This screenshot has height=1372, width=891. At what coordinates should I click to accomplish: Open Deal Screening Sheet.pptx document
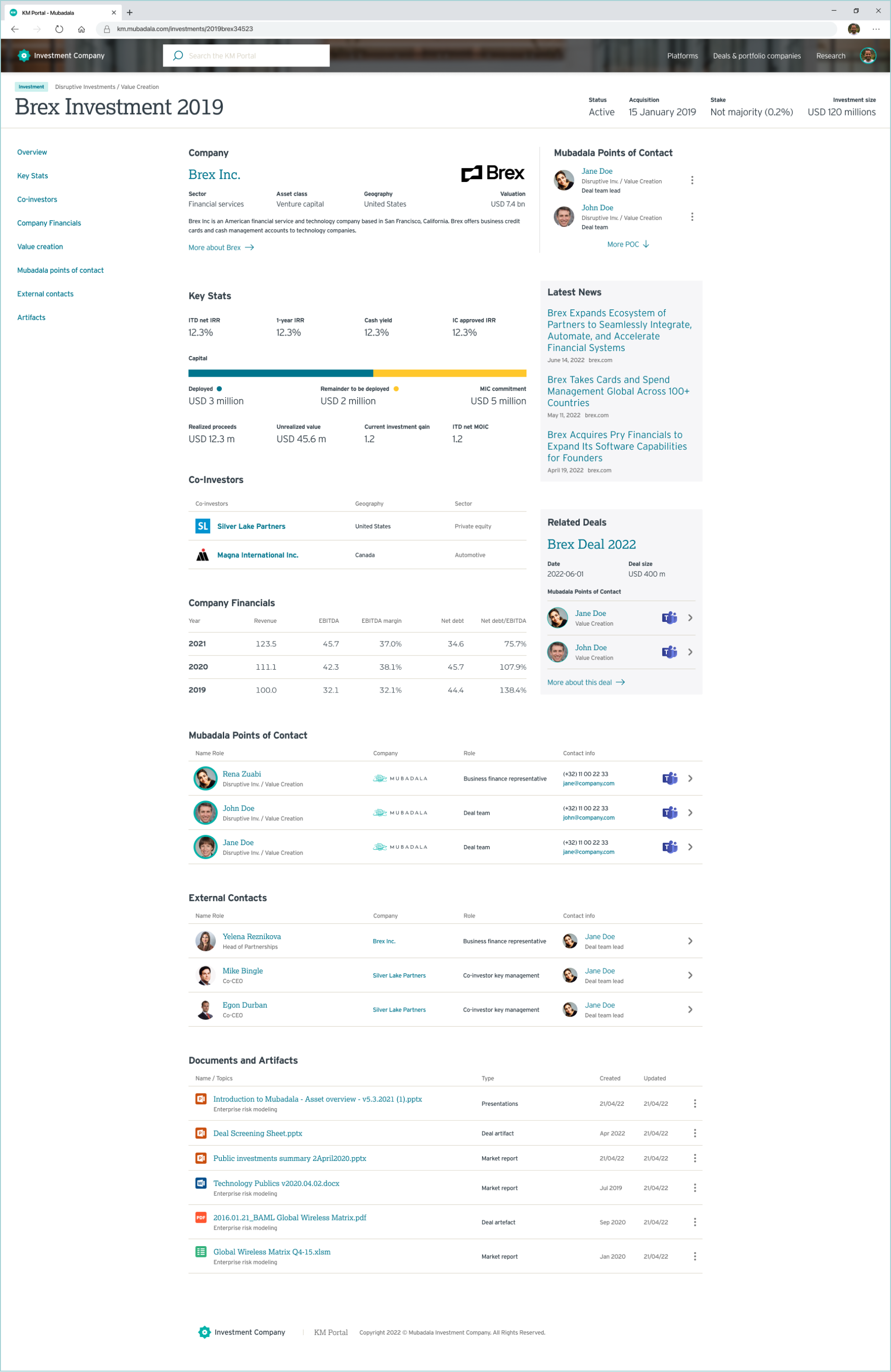258,1133
